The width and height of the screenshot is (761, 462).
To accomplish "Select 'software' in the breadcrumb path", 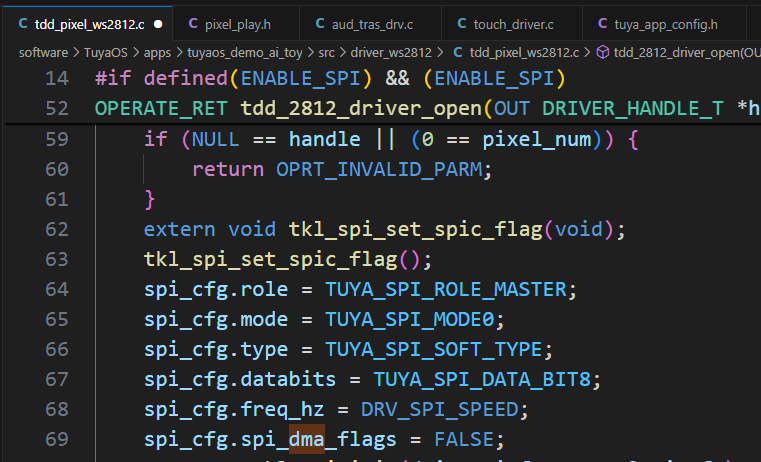I will point(43,52).
